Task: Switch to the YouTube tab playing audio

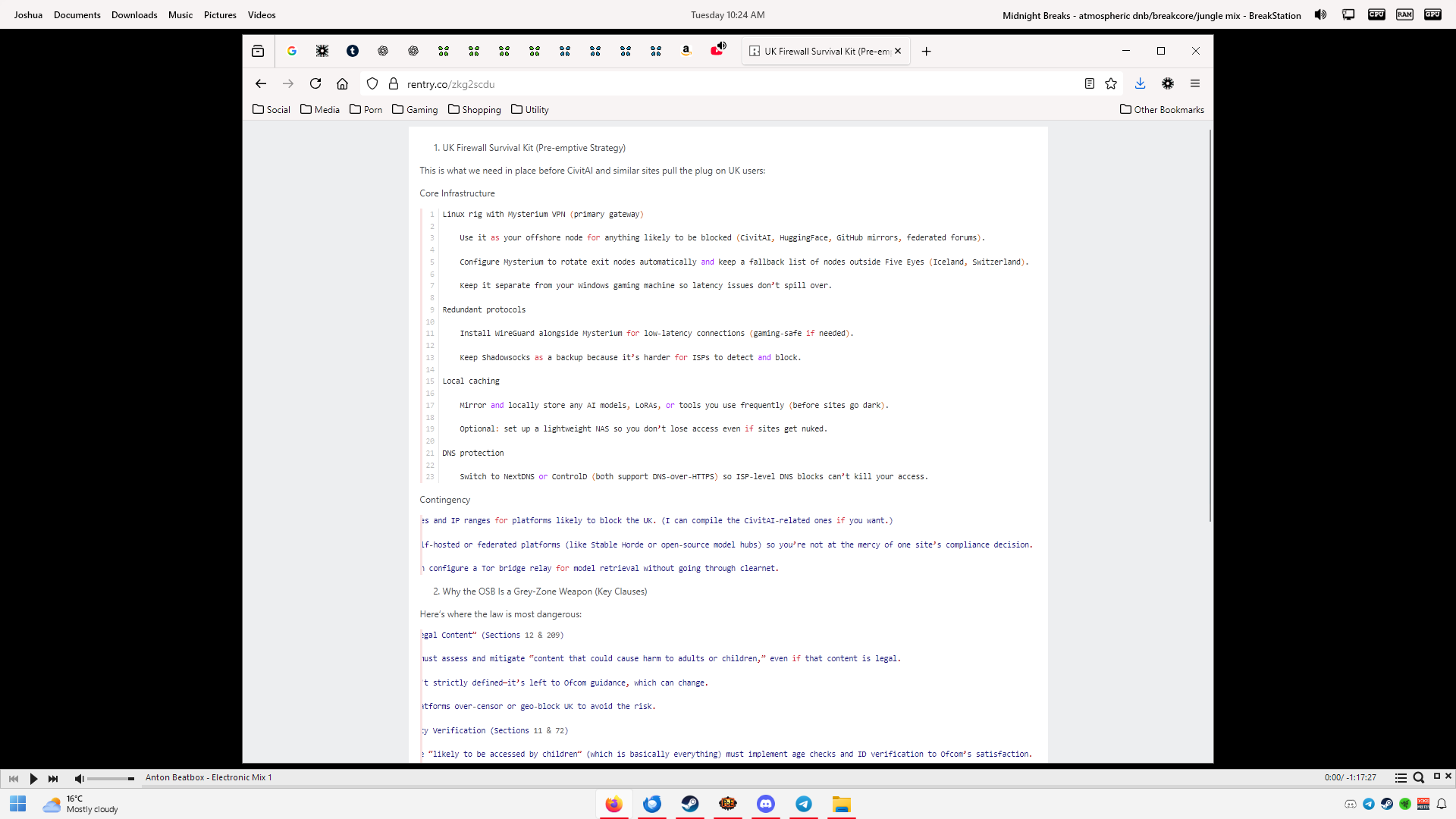Action: point(717,51)
